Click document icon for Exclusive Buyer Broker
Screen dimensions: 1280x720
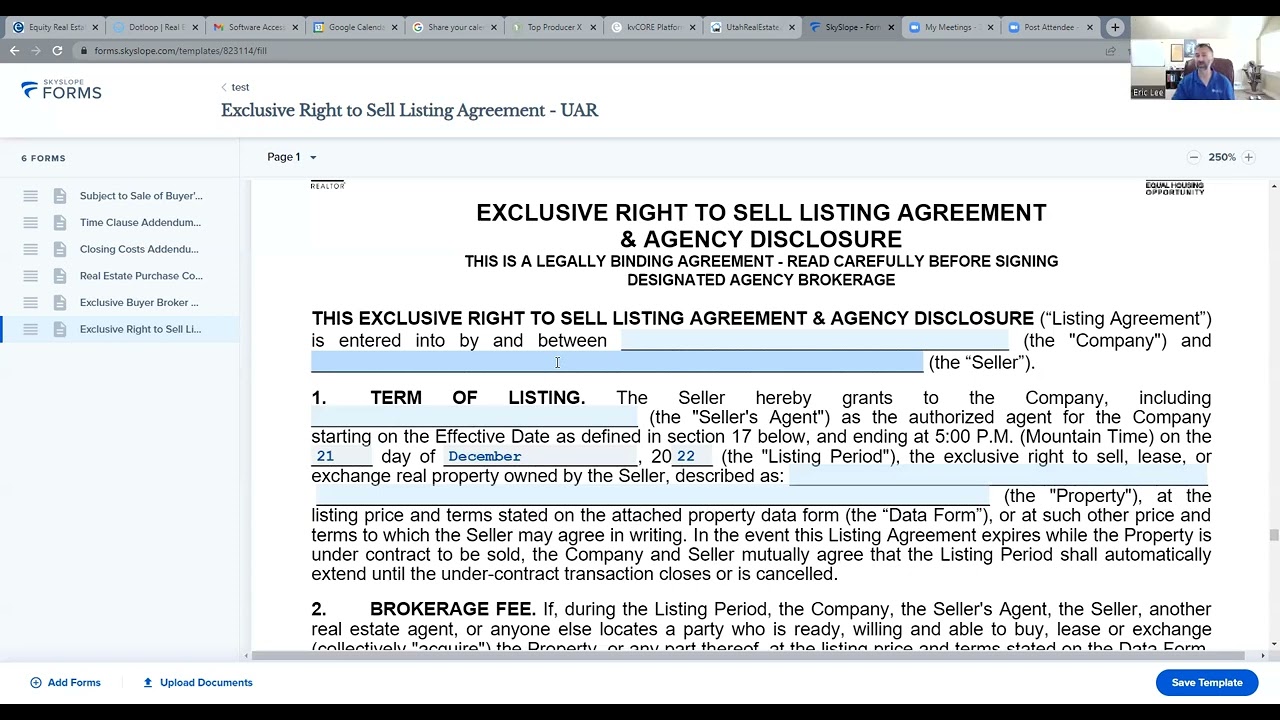(60, 302)
